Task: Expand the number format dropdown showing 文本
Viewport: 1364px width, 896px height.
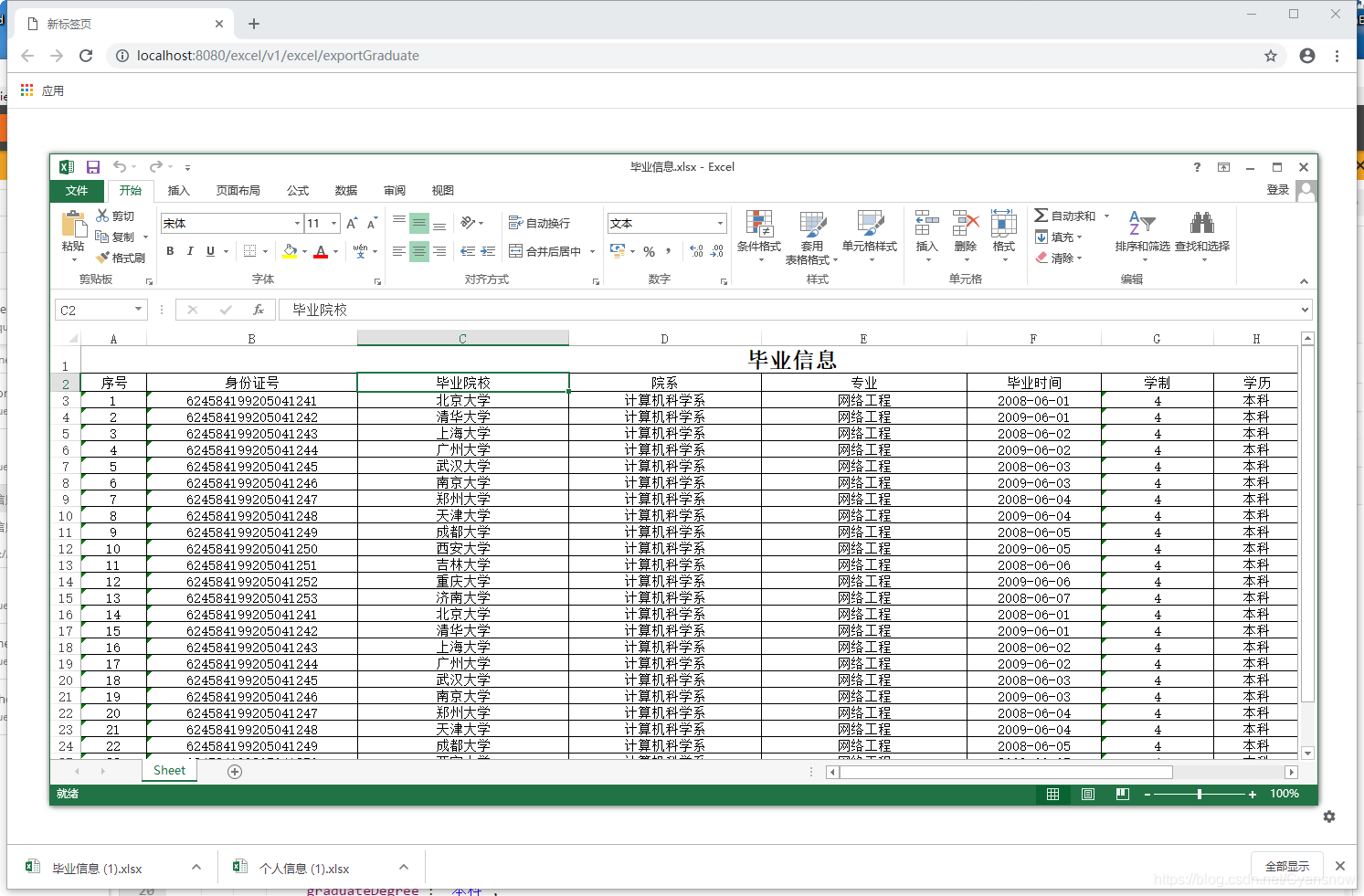Action: 720,224
